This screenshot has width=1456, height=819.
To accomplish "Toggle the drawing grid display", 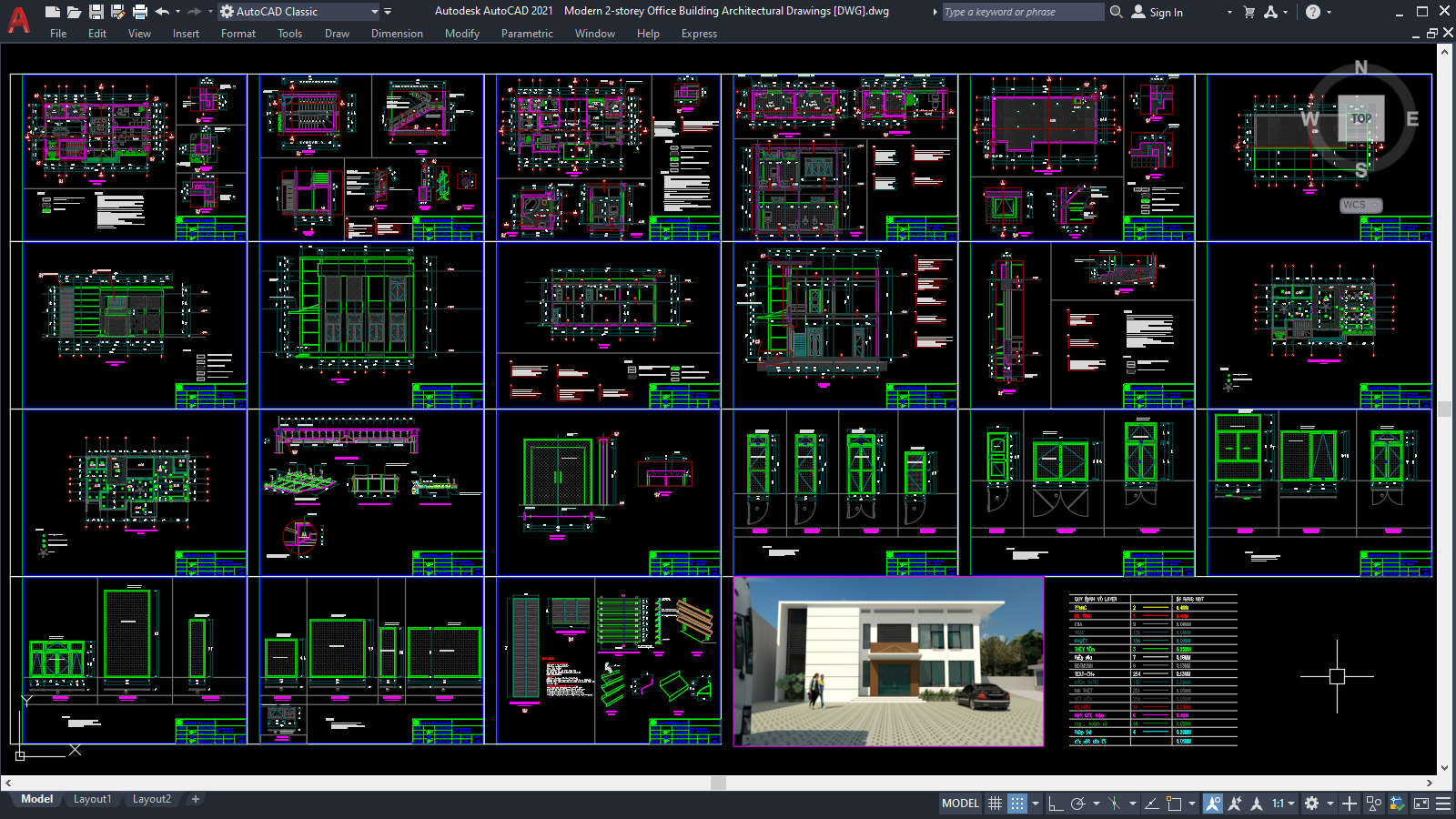I will [x=995, y=804].
